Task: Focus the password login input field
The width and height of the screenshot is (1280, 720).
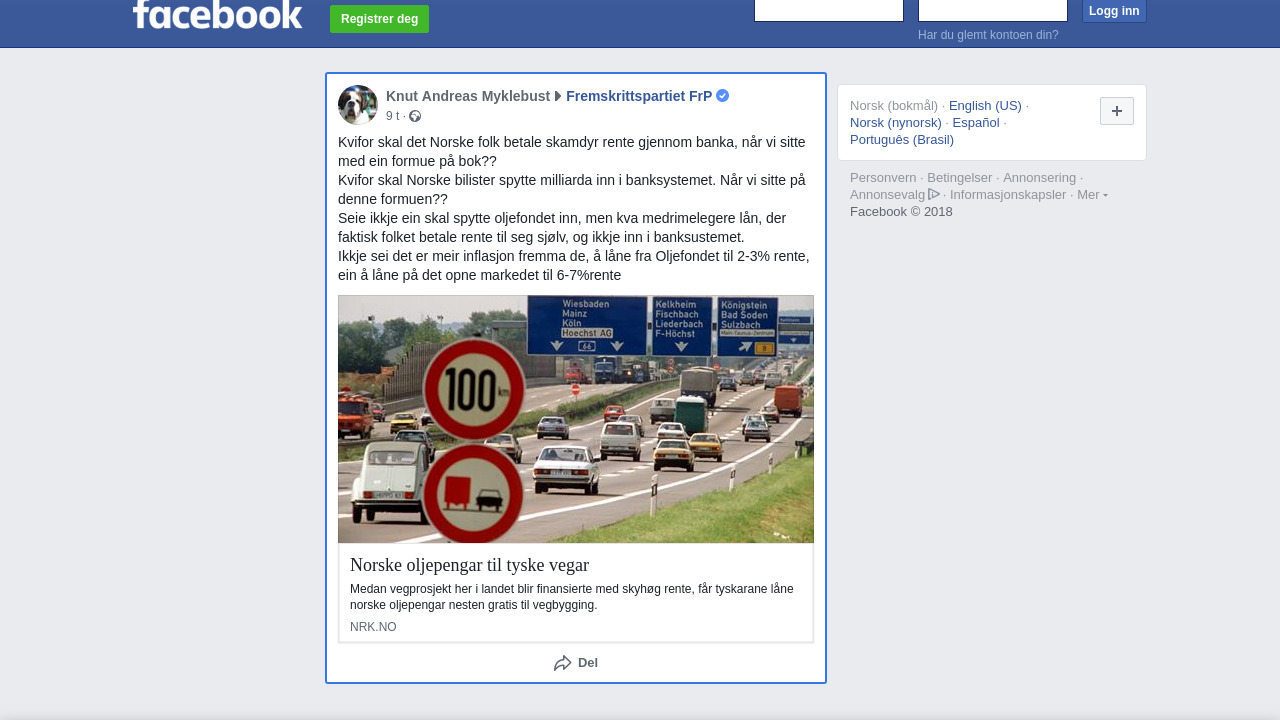Action: tap(993, 10)
